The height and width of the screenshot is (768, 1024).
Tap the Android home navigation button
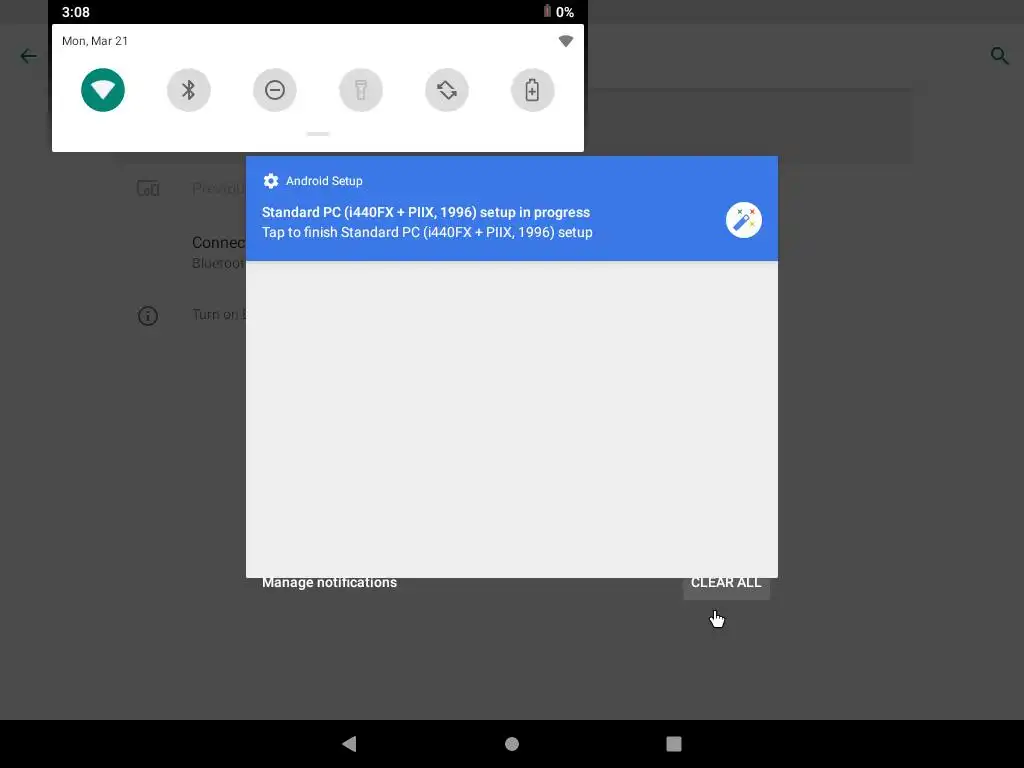coord(512,744)
